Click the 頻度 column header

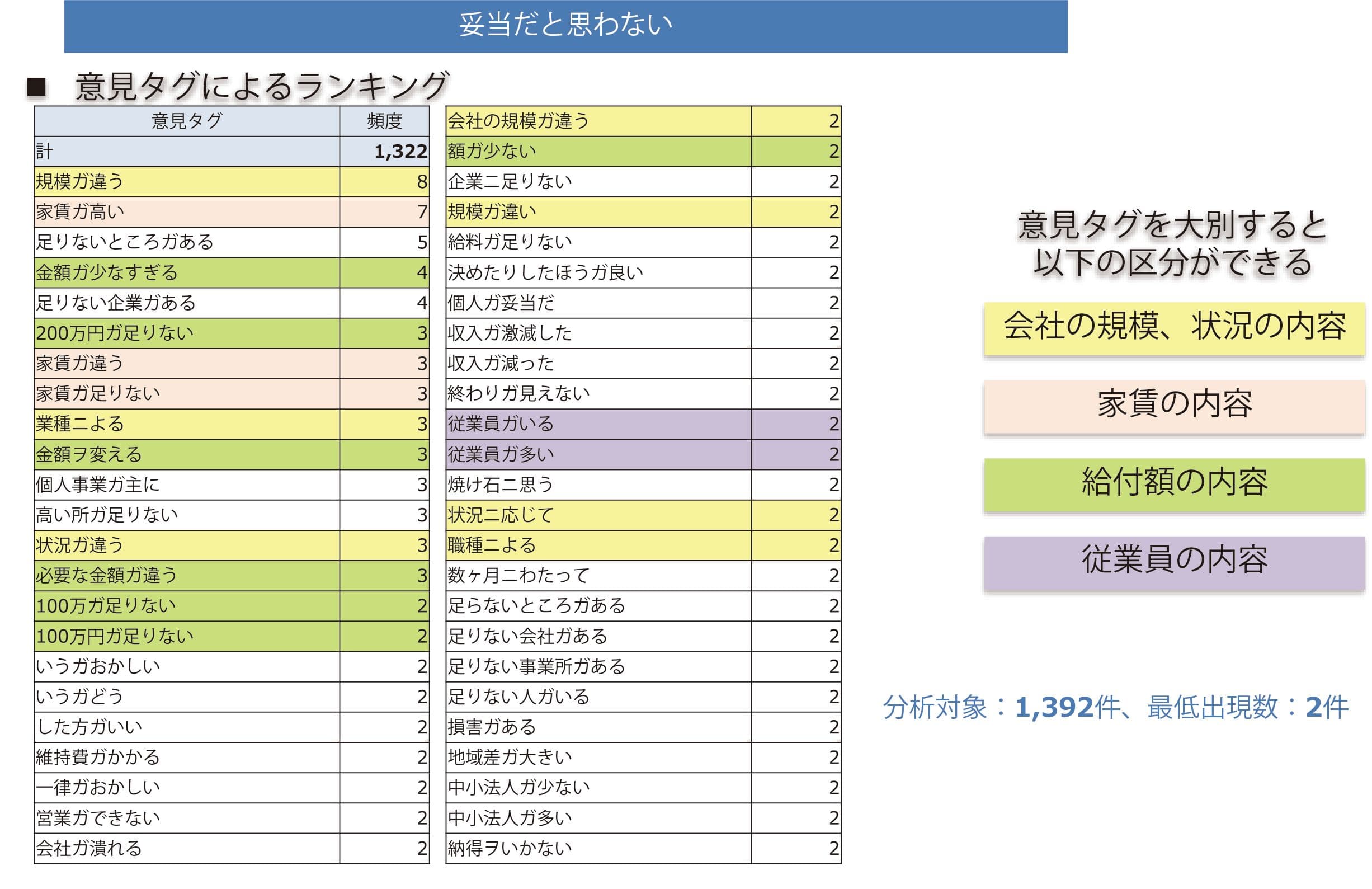[x=384, y=121]
